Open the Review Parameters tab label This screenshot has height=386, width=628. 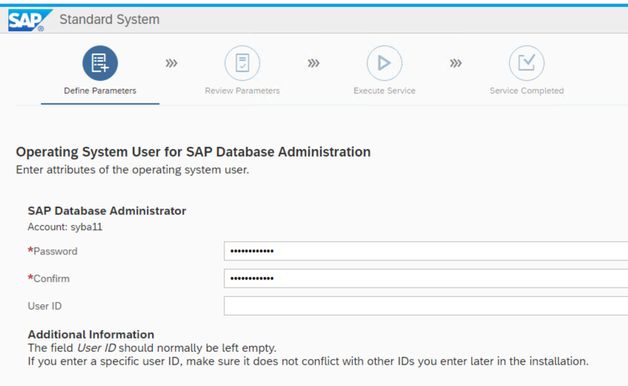[242, 91]
